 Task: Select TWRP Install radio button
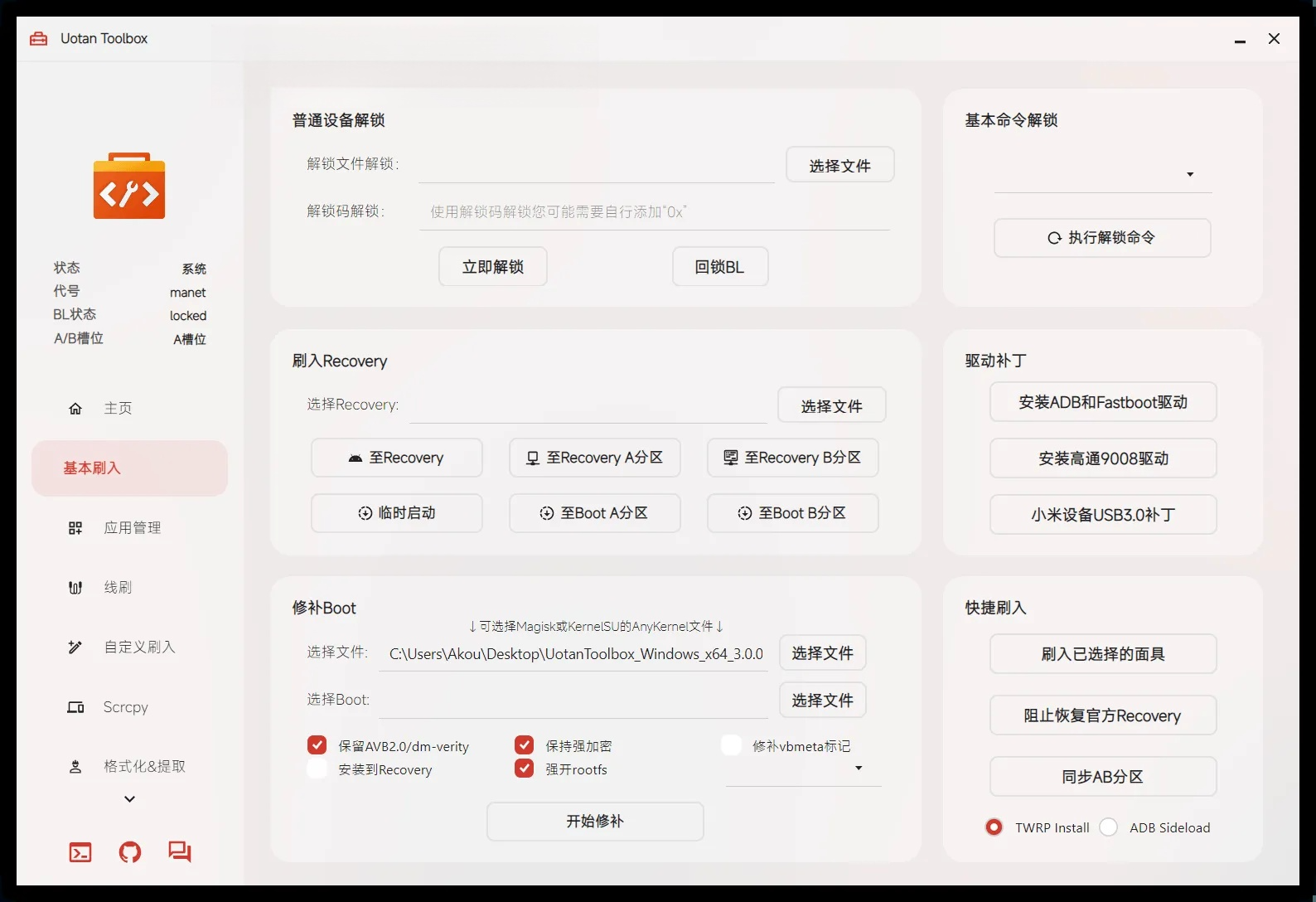994,827
